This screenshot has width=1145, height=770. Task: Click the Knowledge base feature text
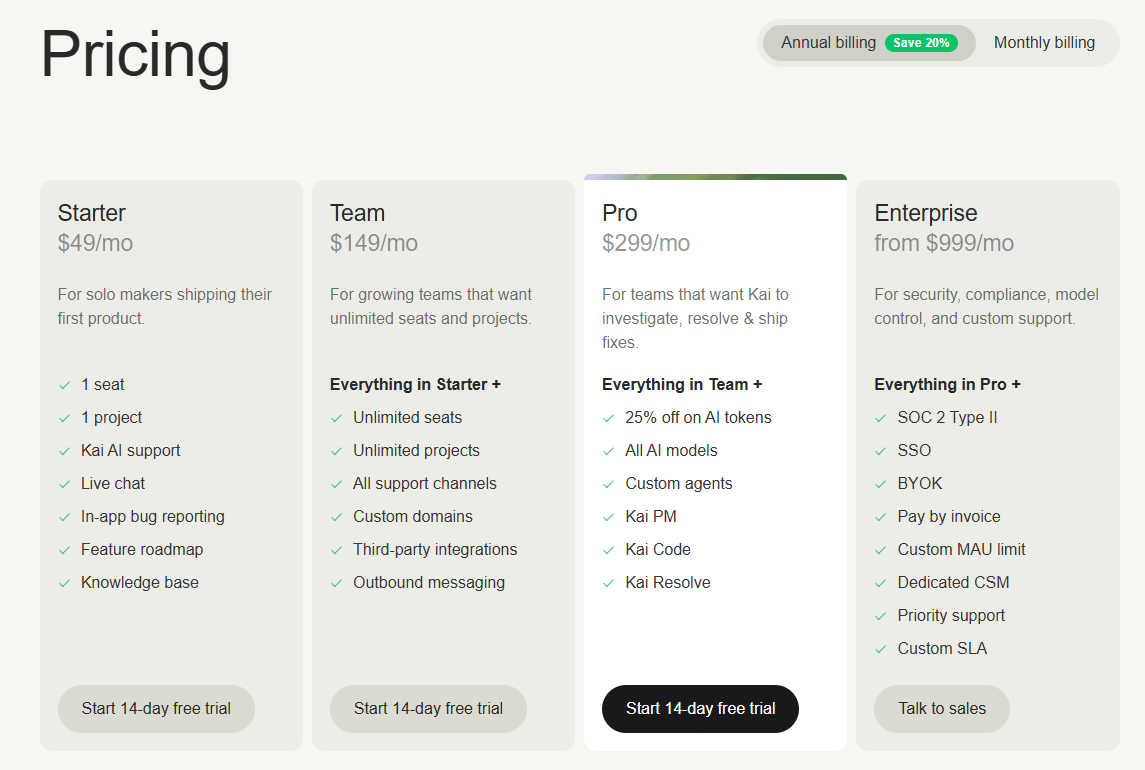coord(139,582)
